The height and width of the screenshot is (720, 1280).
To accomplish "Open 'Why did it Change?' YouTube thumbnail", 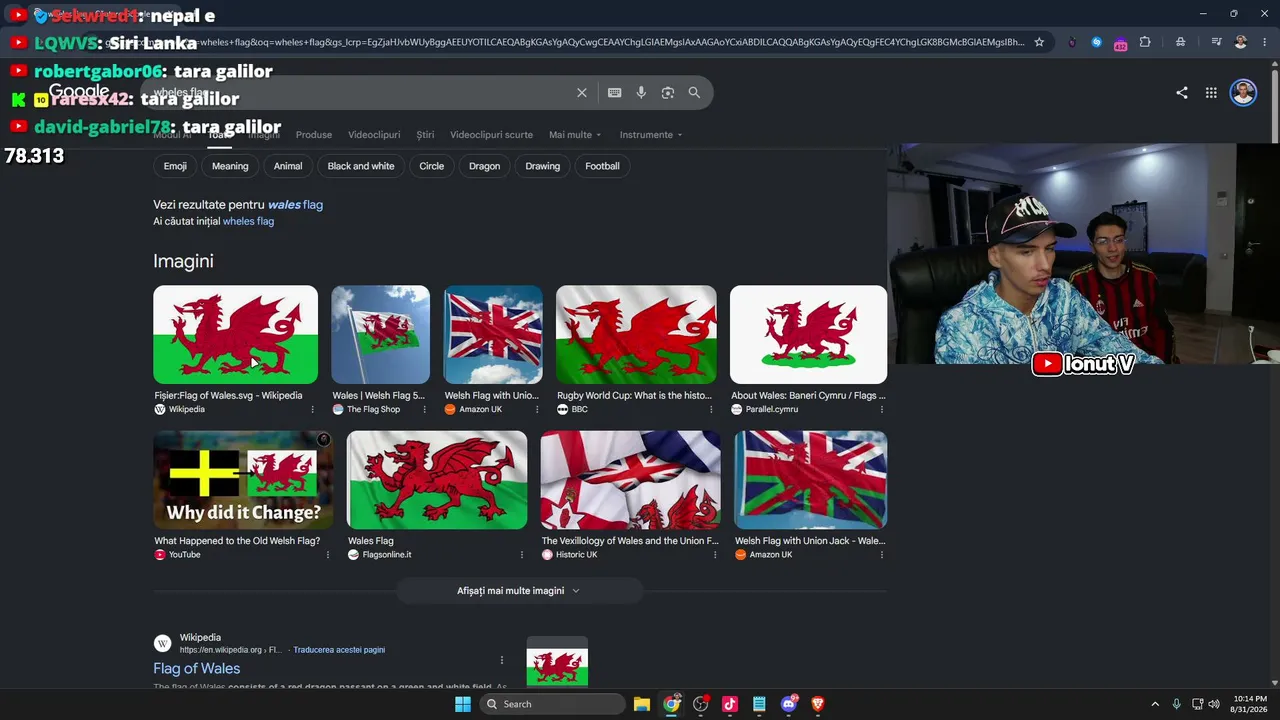I will click(243, 480).
